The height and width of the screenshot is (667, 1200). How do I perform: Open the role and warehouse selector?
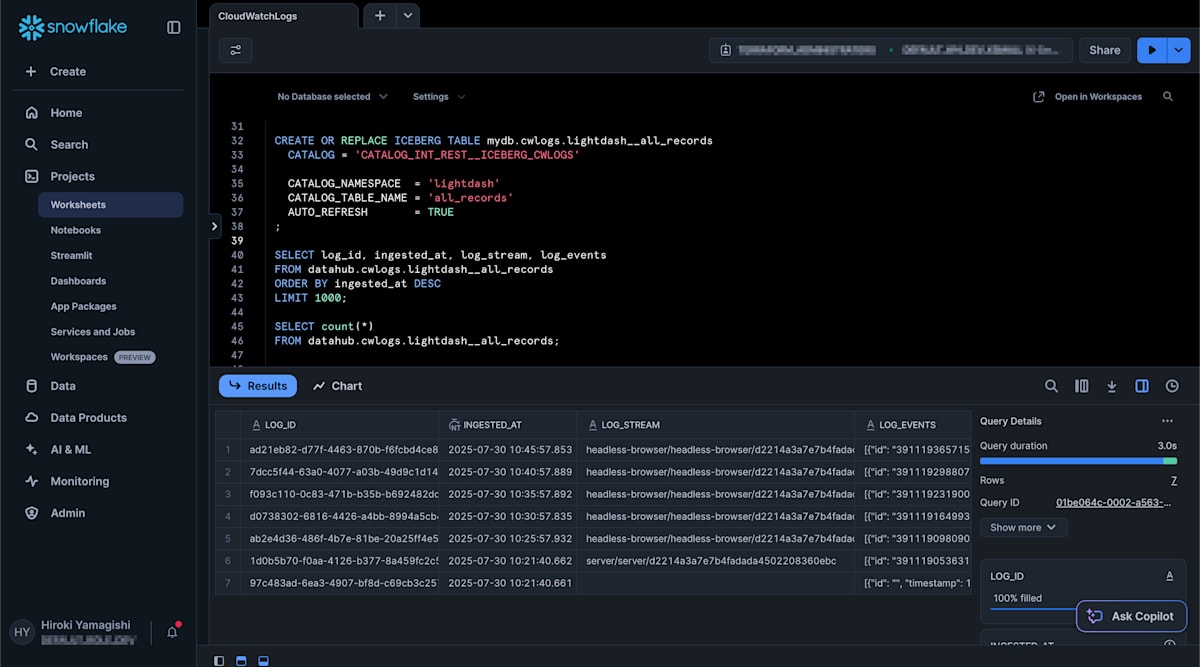pos(891,50)
